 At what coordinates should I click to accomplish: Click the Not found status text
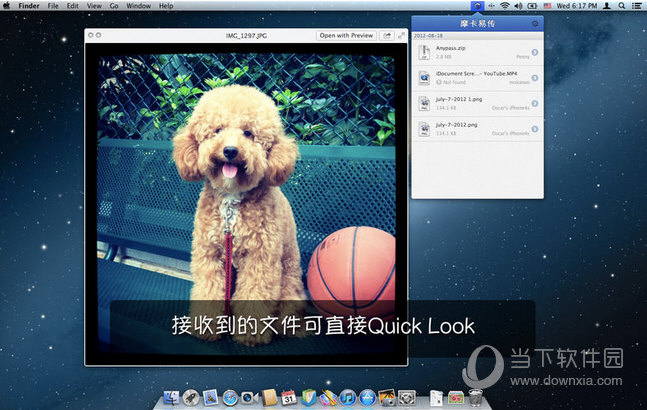pos(454,82)
